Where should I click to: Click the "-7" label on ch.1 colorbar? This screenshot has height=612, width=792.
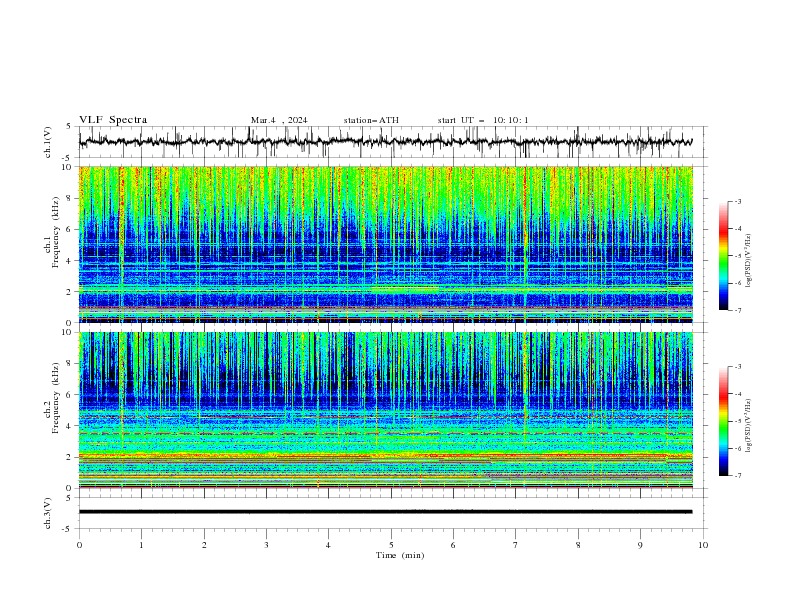(x=737, y=310)
